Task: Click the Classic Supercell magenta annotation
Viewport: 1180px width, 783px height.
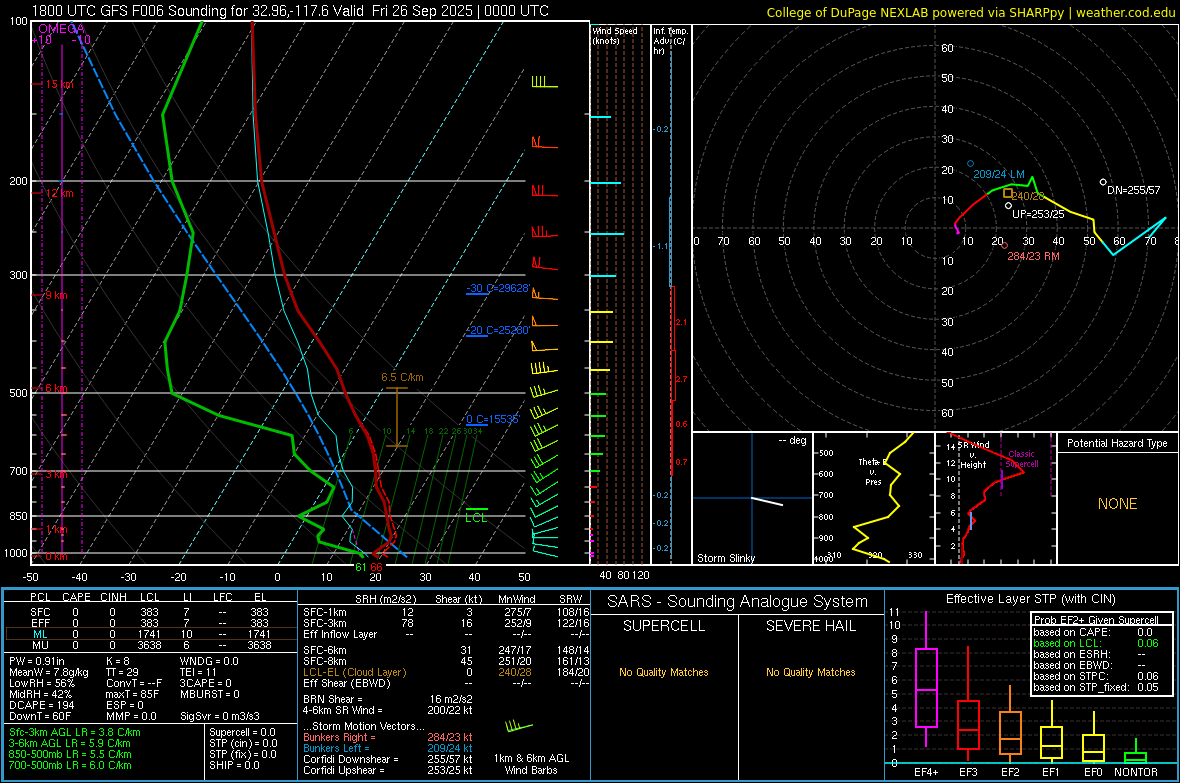Action: tap(1021, 459)
